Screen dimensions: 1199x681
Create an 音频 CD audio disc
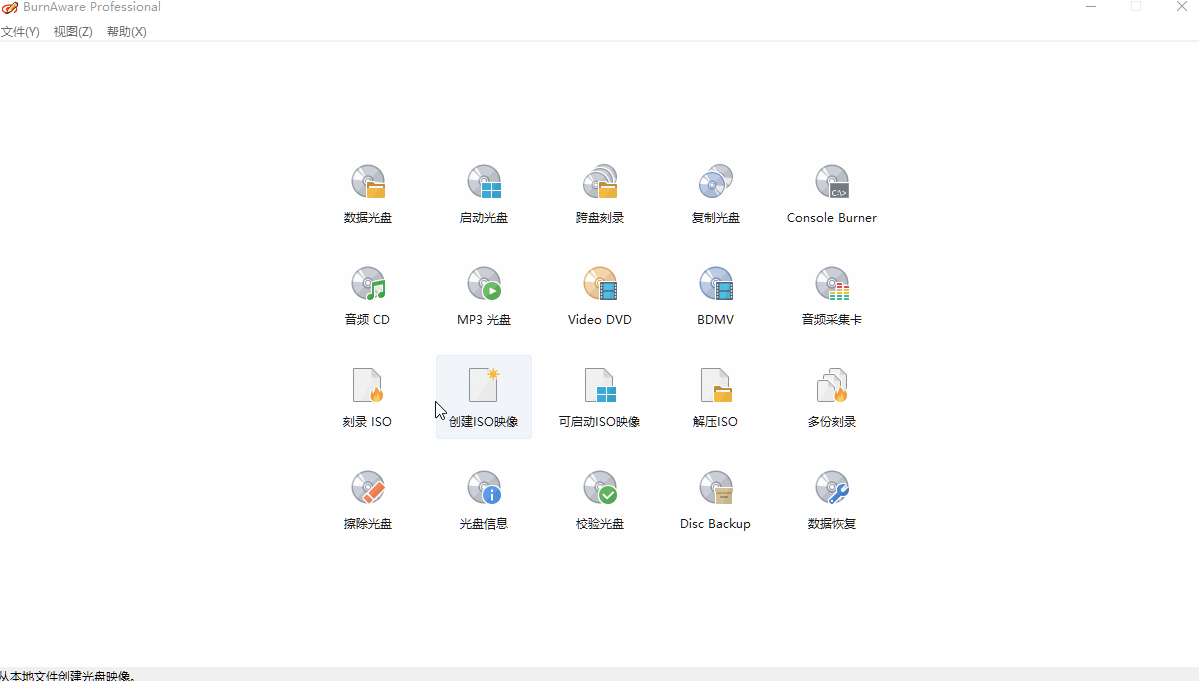(368, 295)
